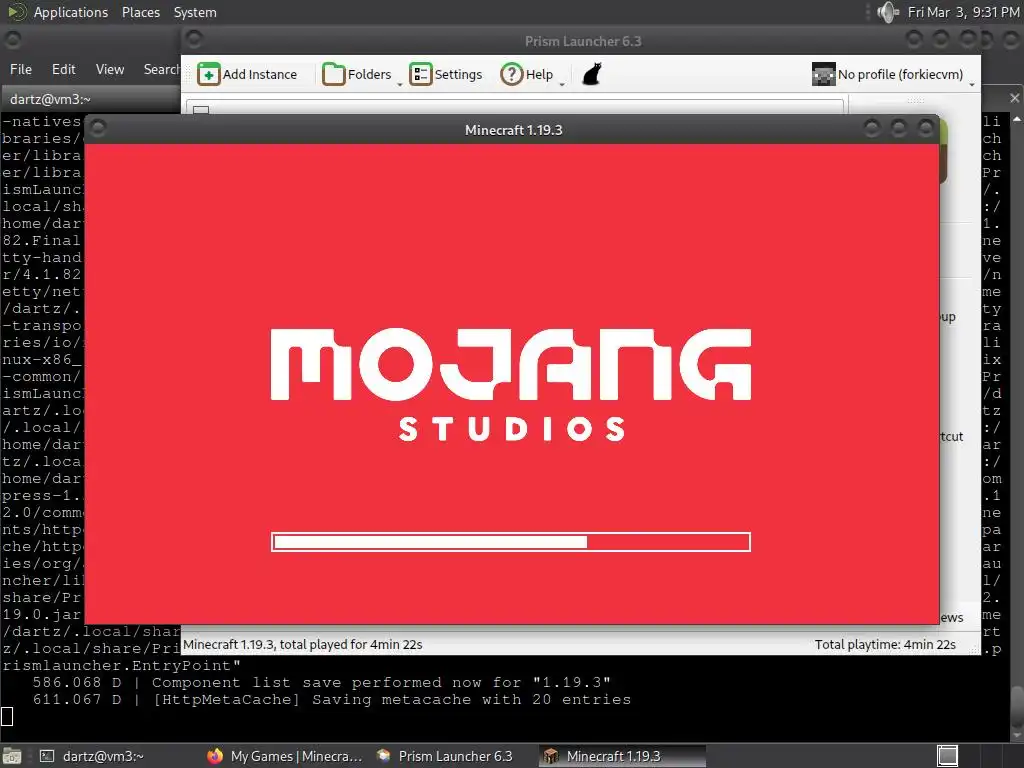Image resolution: width=1024 pixels, height=768 pixels.
Task: Open Folders in Prism Launcher toolbar
Action: coord(357,74)
